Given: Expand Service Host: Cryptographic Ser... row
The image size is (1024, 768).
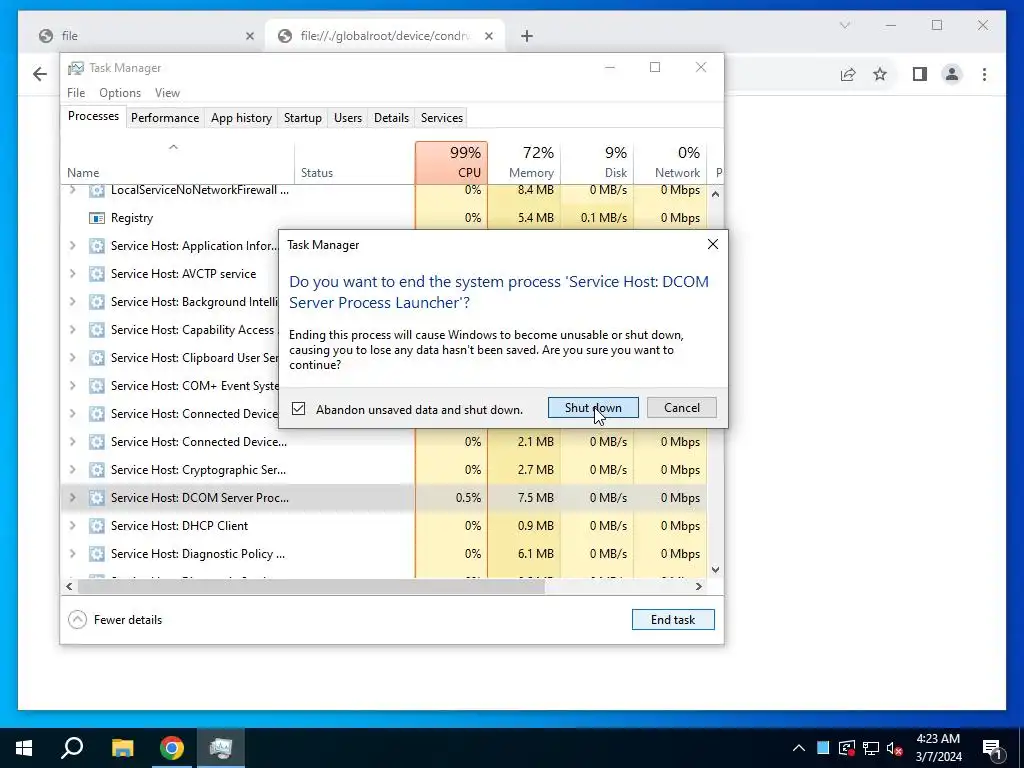Looking at the screenshot, I should (72, 470).
